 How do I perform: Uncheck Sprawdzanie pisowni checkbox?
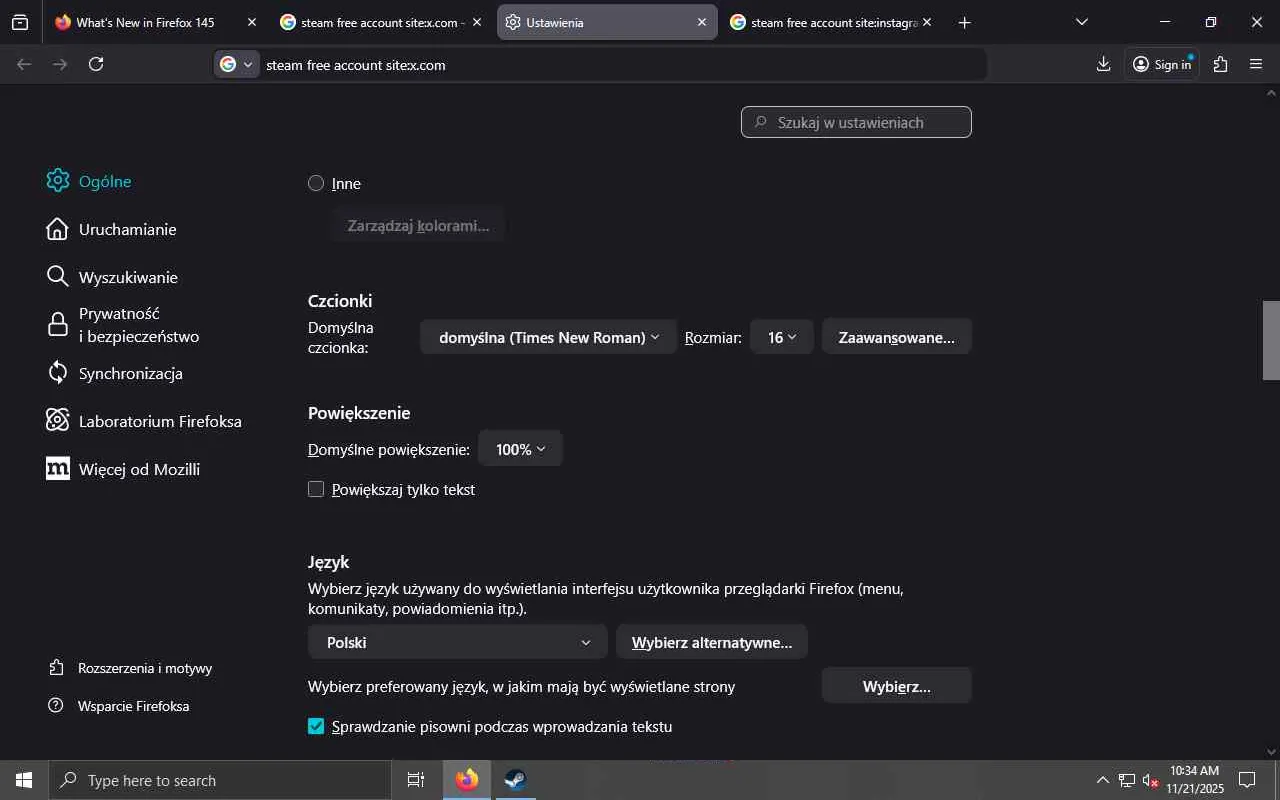pos(316,726)
